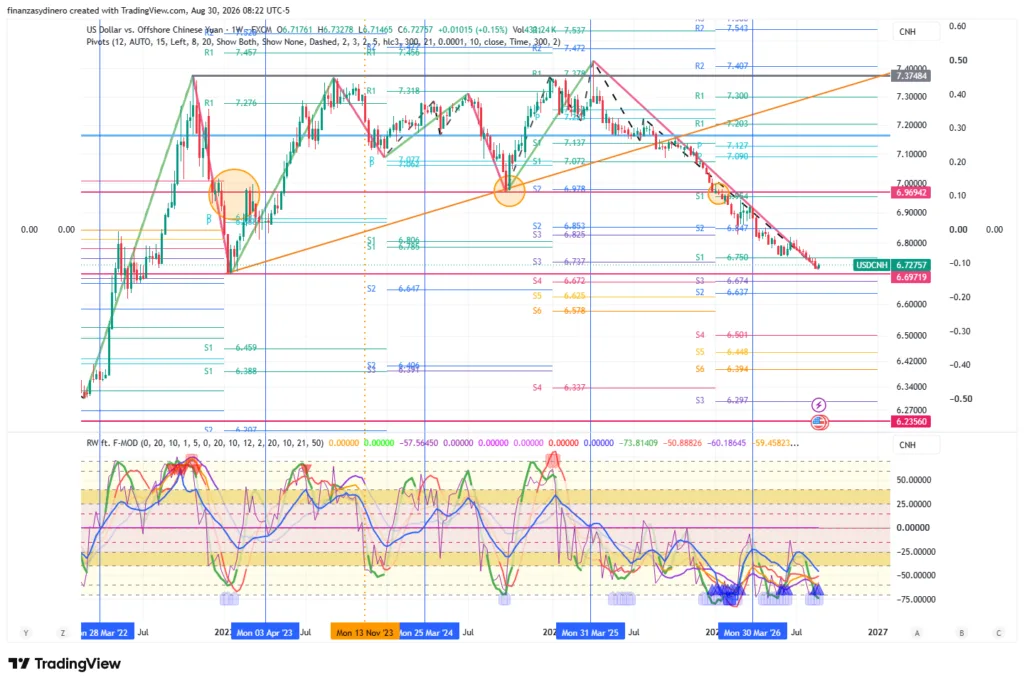Click the pink 6.96942 price label
1024x685 pixels.
[x=911, y=193]
